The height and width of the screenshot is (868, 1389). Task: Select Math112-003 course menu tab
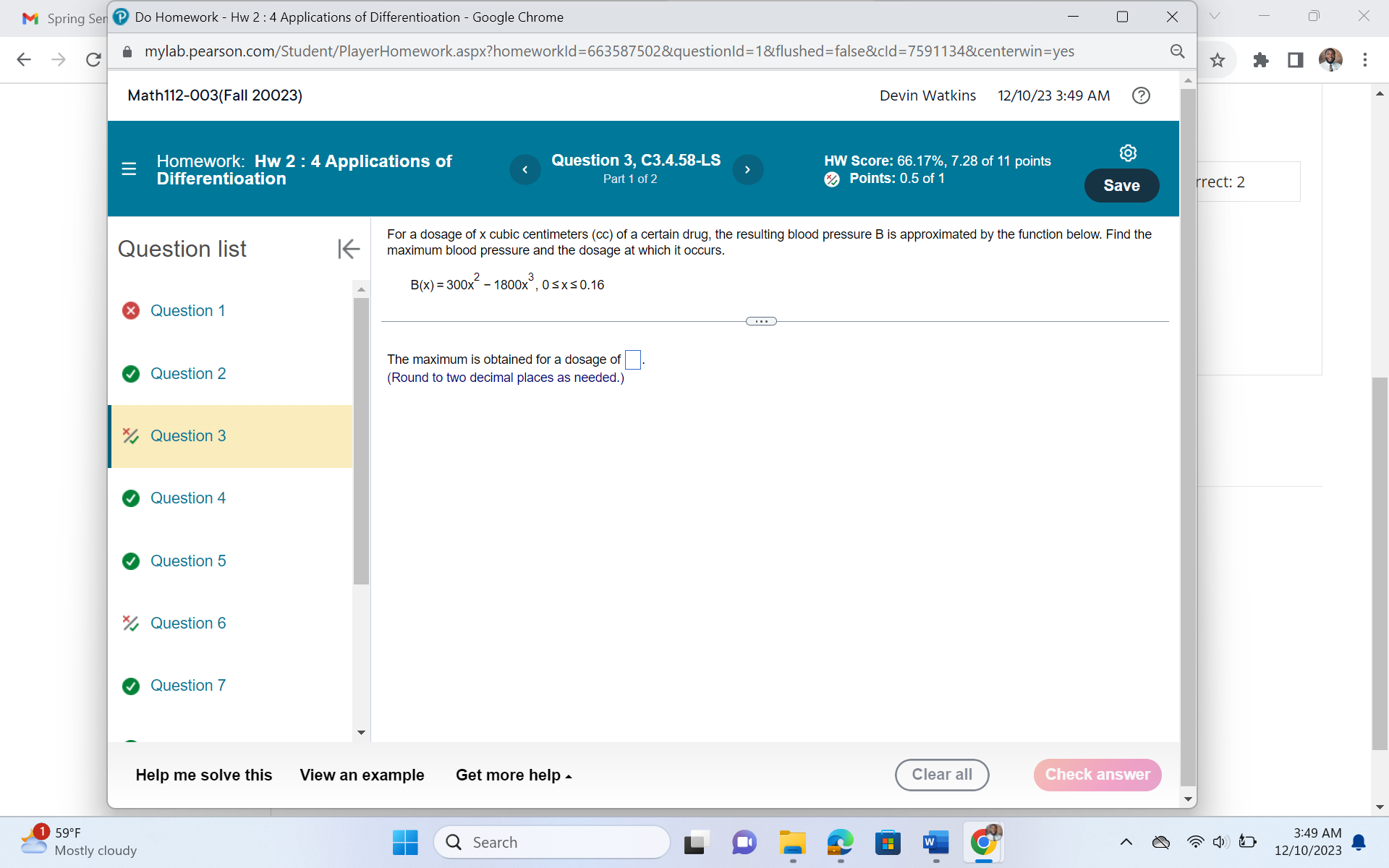click(215, 95)
